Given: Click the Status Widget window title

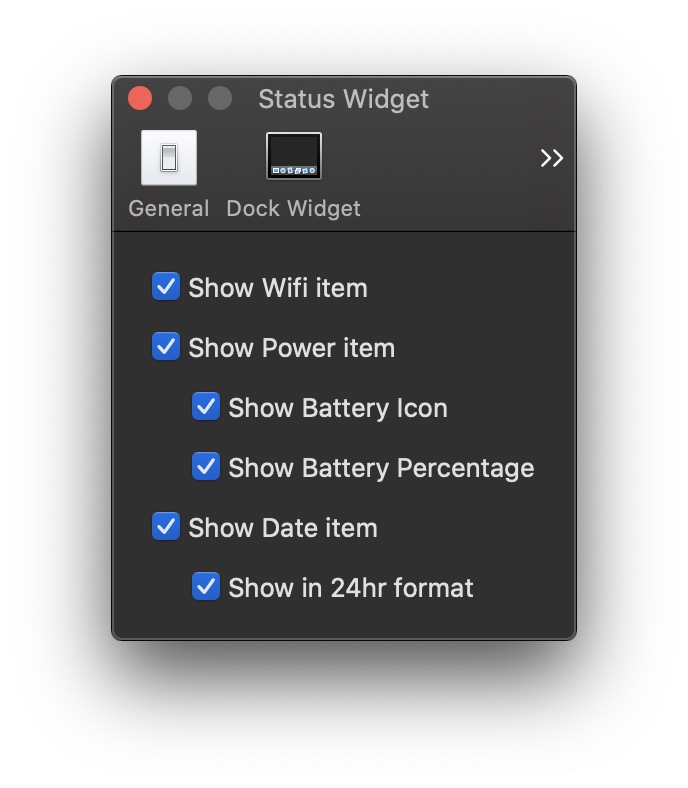Looking at the screenshot, I should [343, 99].
